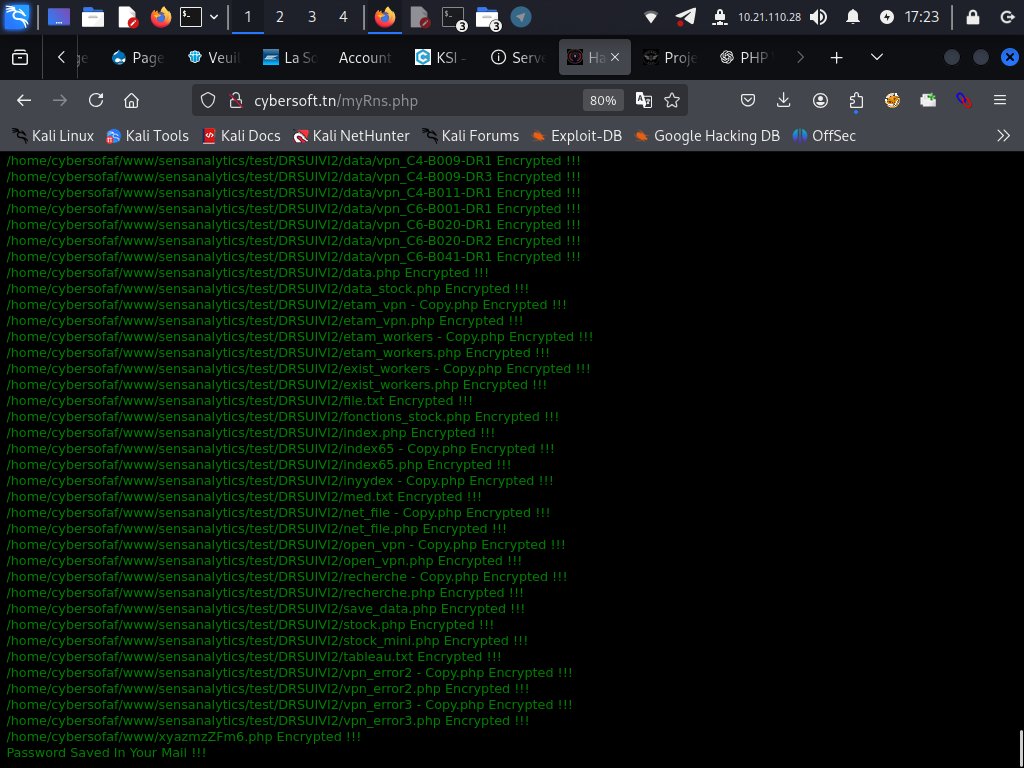Click the 17:23 clock
The height and width of the screenshot is (768, 1024).
click(x=921, y=17)
